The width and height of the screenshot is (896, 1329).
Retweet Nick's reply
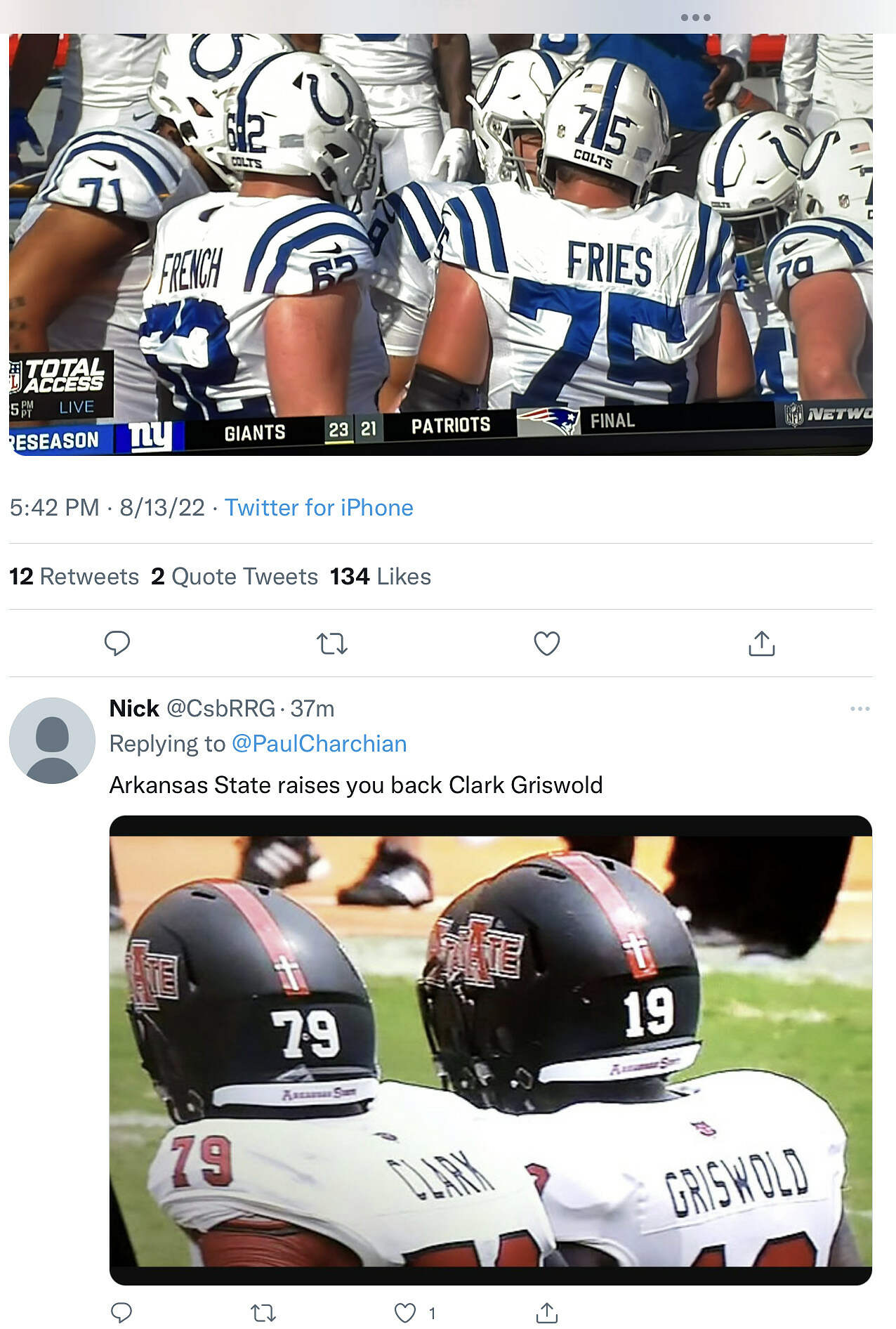pyautogui.click(x=264, y=1312)
